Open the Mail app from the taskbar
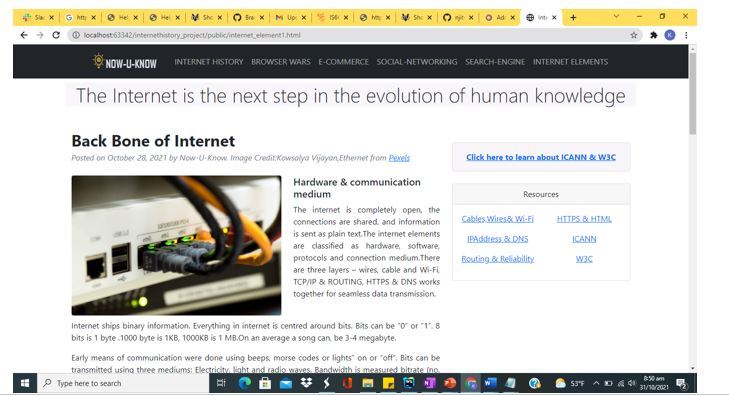 tap(285, 383)
